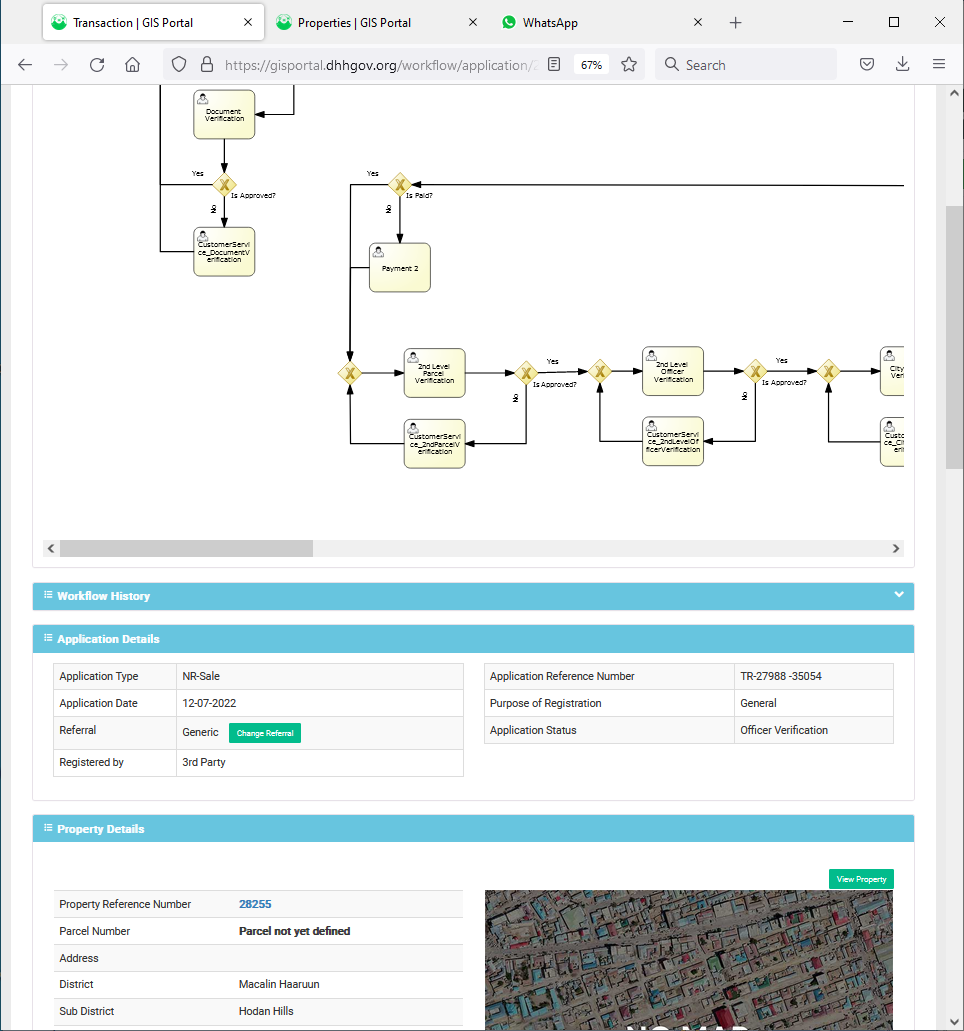Open the browser home page
The width and height of the screenshot is (964, 1031).
coord(132,64)
